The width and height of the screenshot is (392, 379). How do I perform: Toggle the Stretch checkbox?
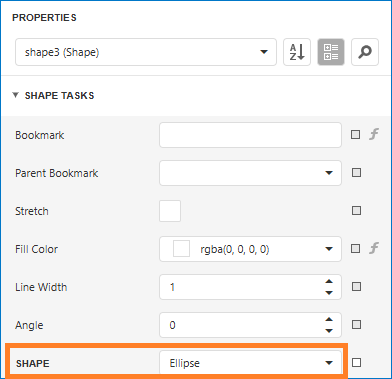(x=170, y=211)
